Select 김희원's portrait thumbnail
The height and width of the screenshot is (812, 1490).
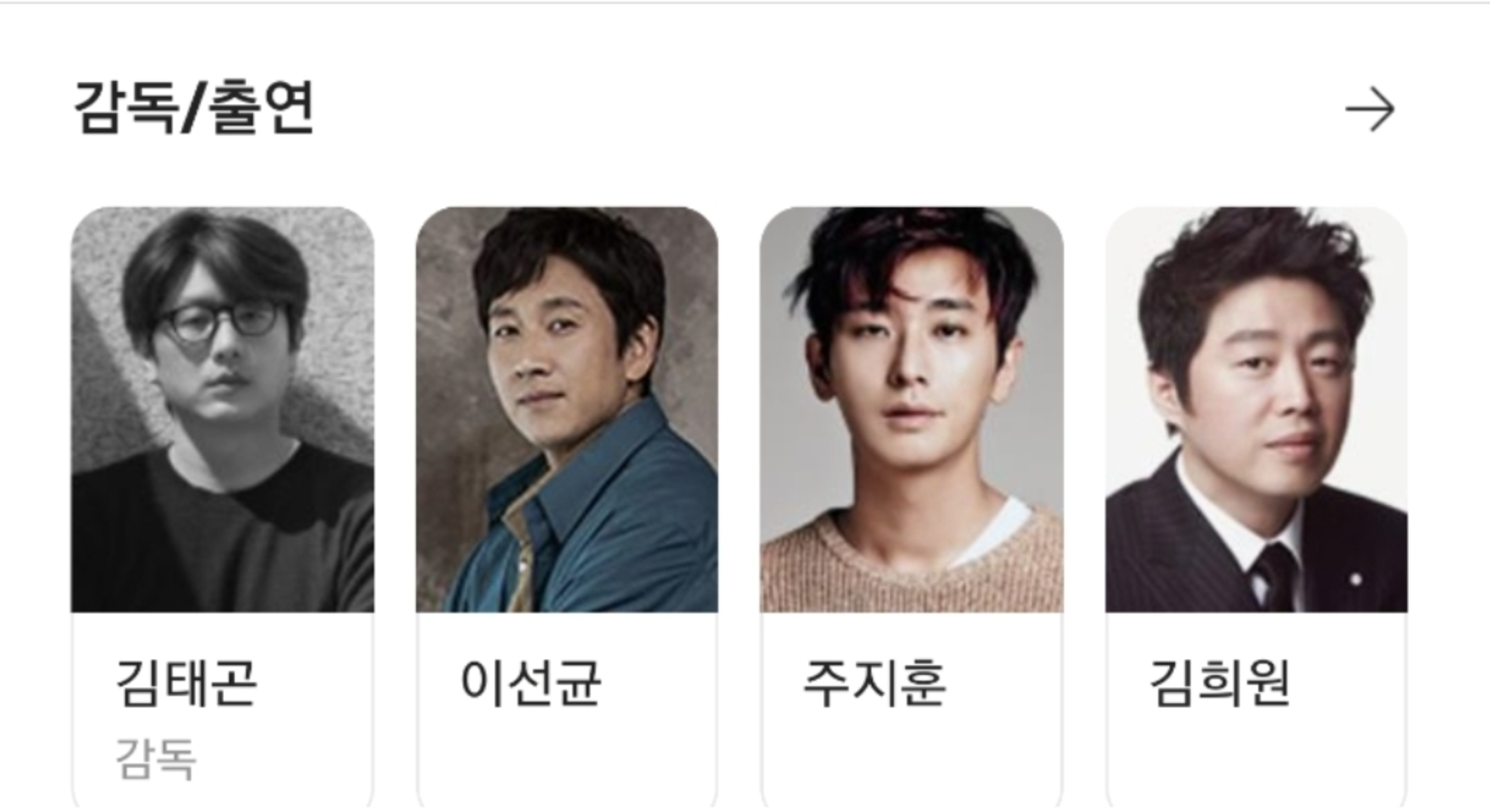click(x=1256, y=409)
